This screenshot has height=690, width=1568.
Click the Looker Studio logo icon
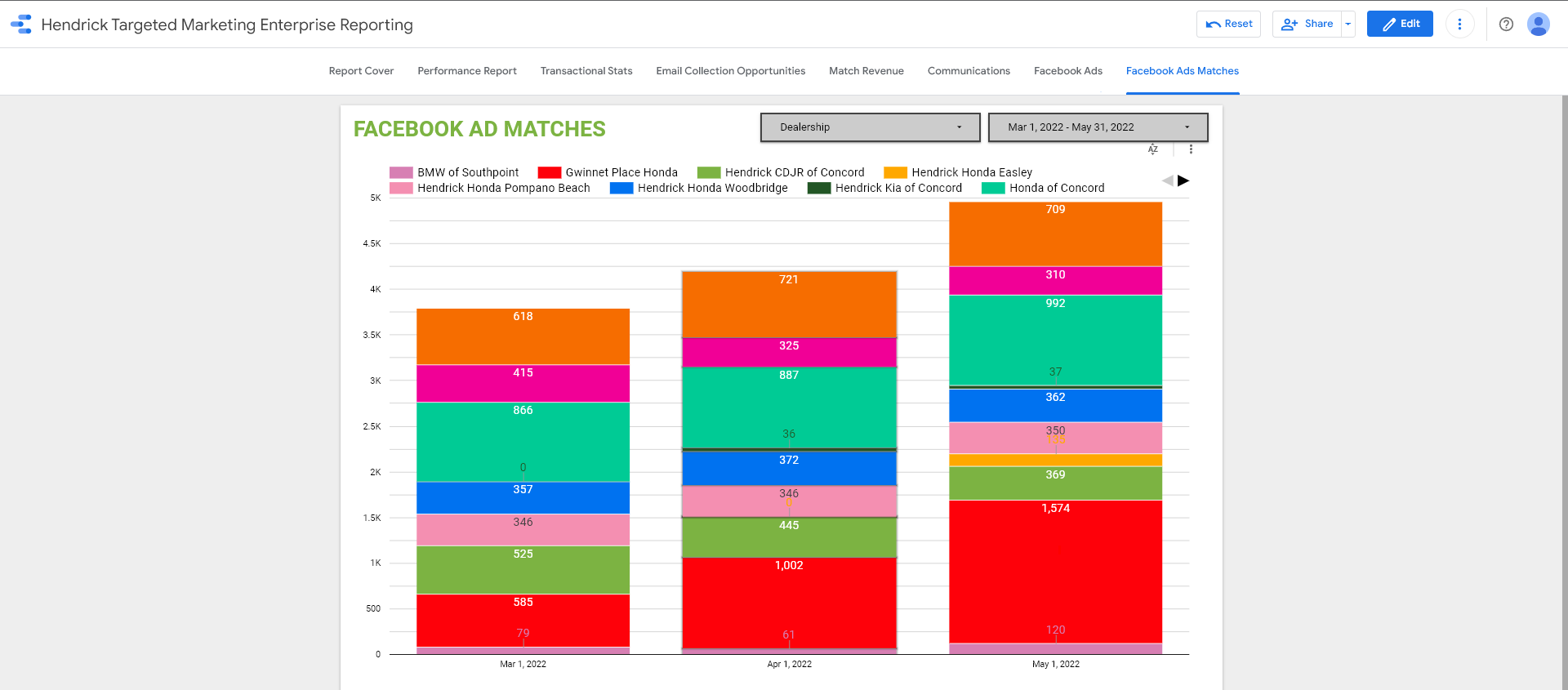(21, 24)
